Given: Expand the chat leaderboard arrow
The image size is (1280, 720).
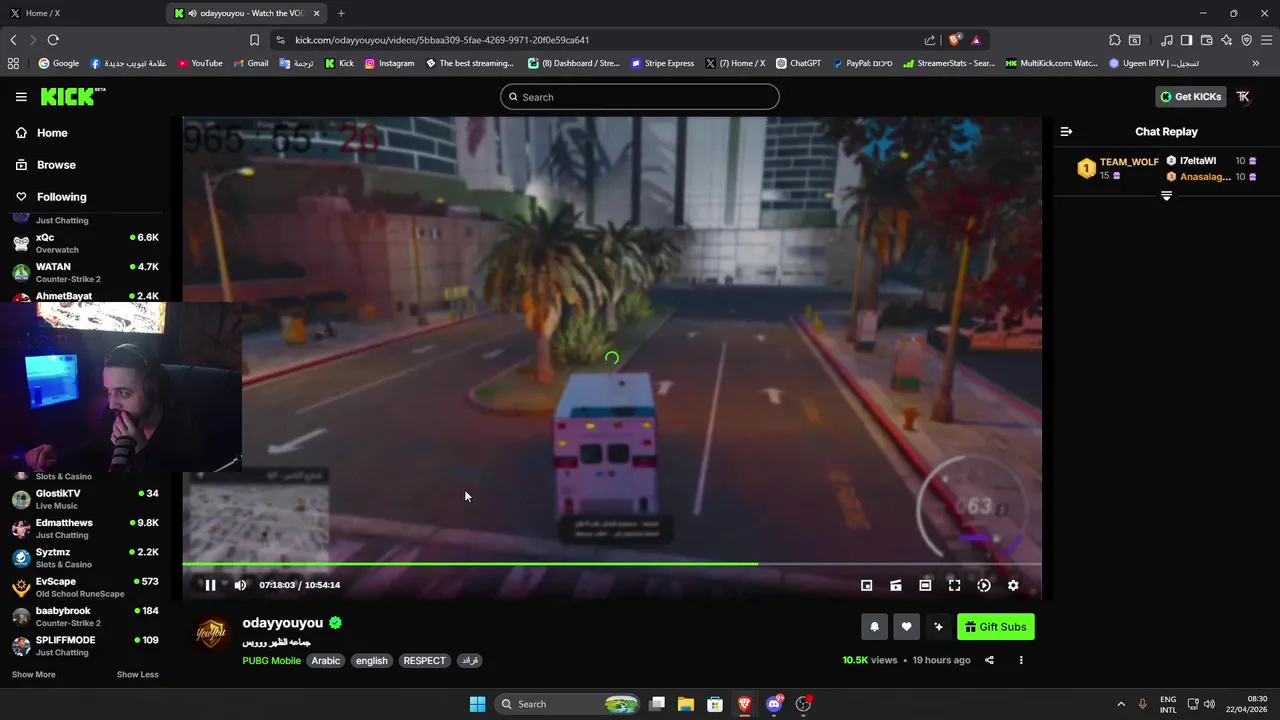Looking at the screenshot, I should (1166, 196).
